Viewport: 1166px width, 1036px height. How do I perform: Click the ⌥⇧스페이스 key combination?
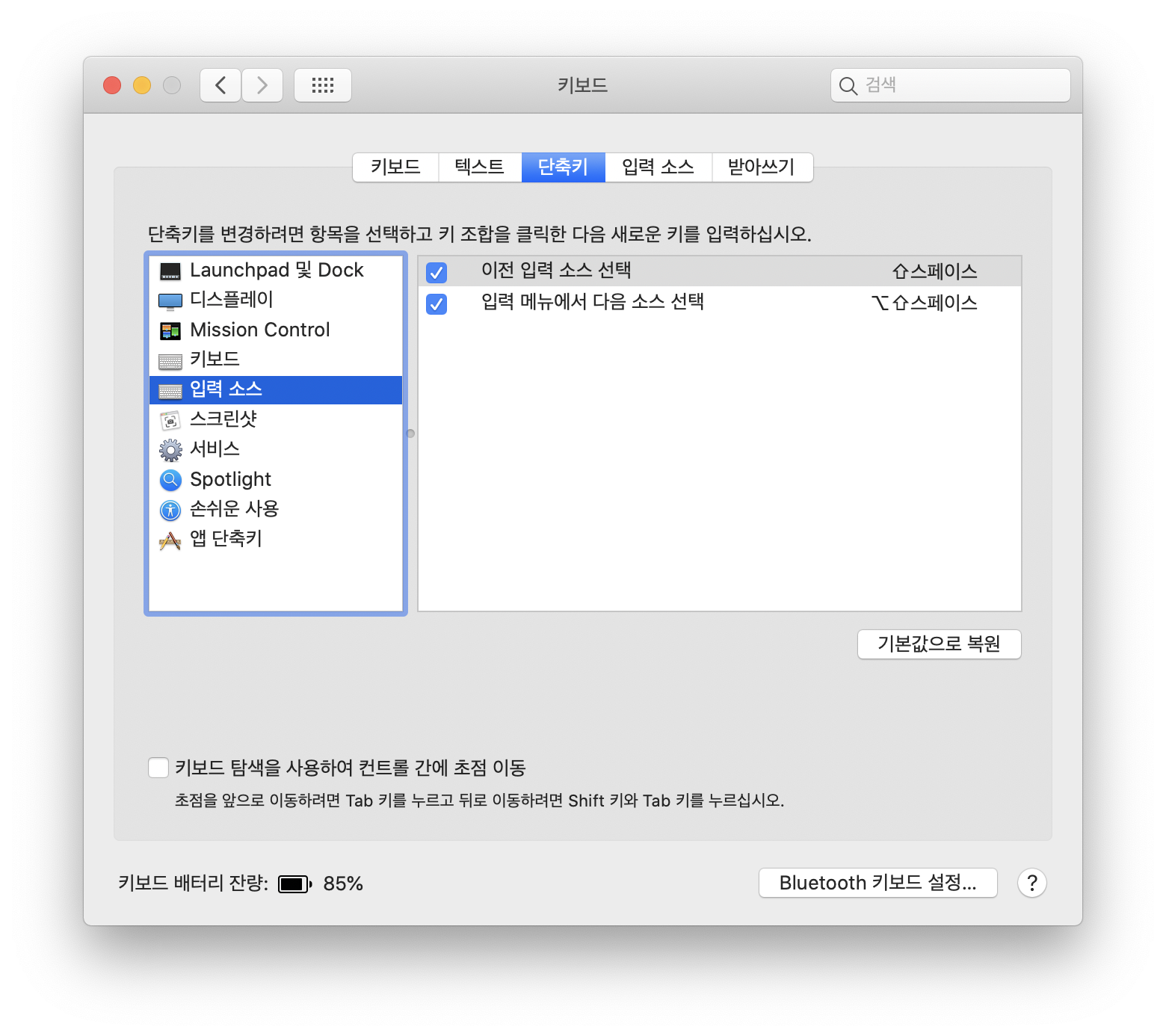coord(925,303)
